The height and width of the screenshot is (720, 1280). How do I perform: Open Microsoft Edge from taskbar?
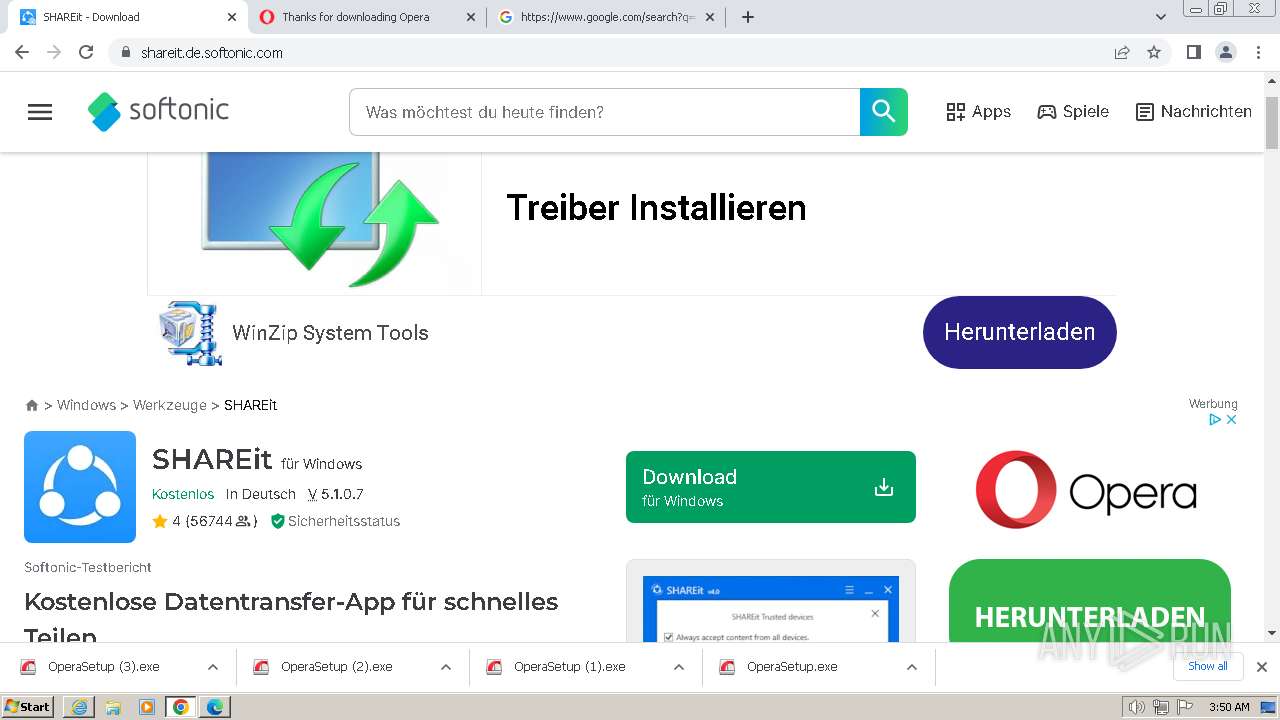pyautogui.click(x=215, y=707)
